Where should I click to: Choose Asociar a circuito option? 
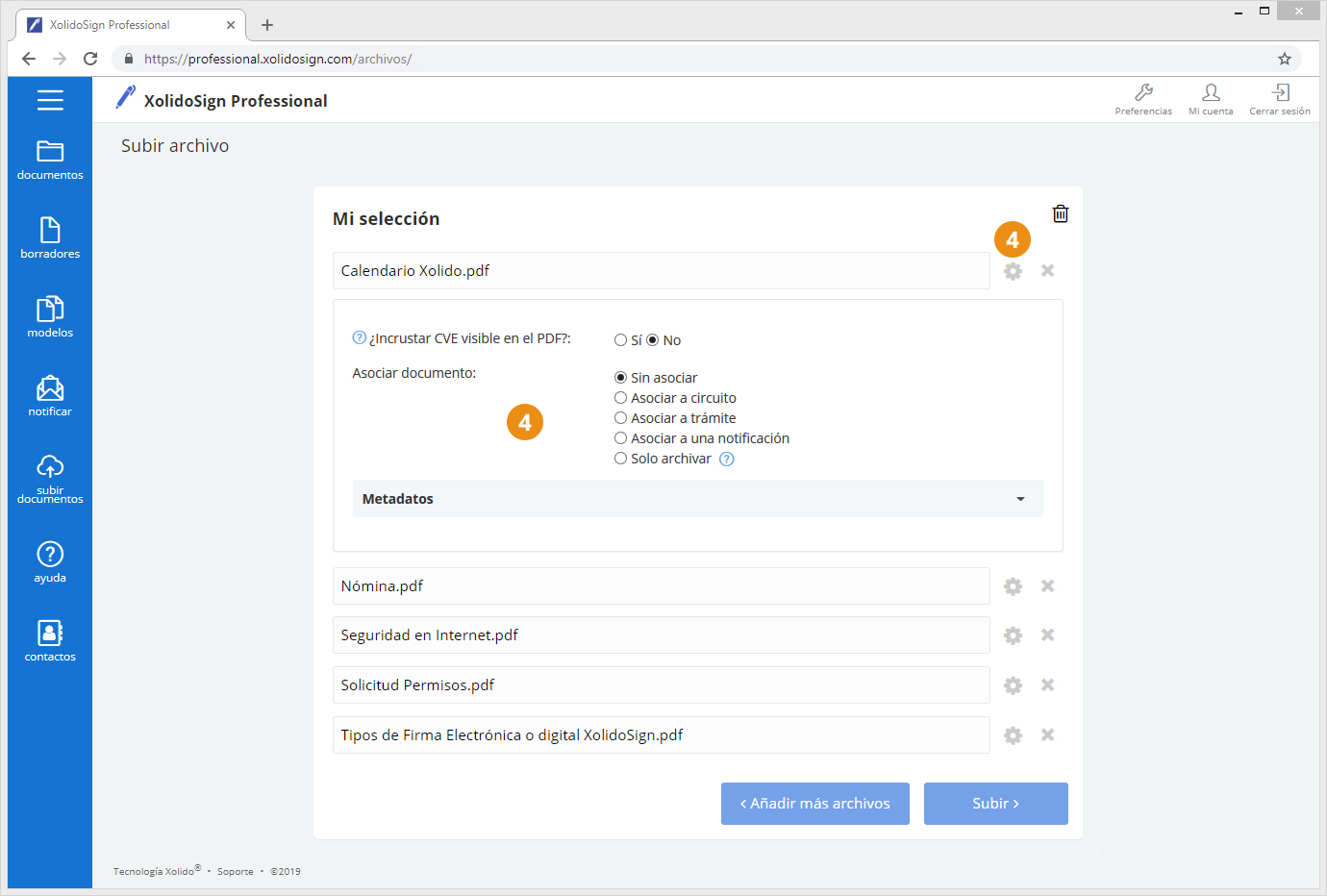tap(620, 398)
